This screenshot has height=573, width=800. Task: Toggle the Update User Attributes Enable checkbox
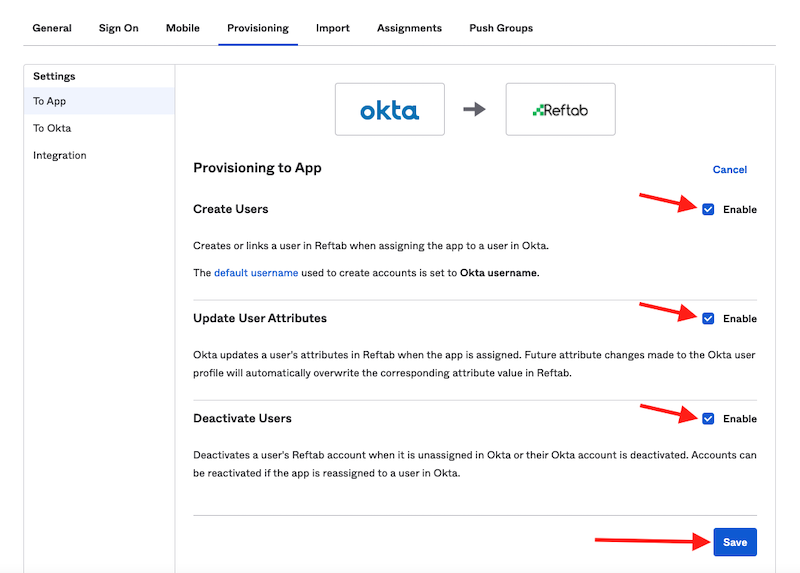(708, 318)
